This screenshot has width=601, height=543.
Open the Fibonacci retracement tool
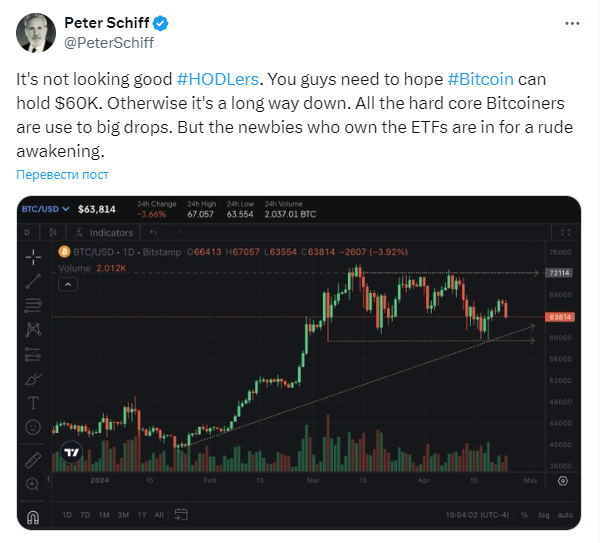[33, 304]
